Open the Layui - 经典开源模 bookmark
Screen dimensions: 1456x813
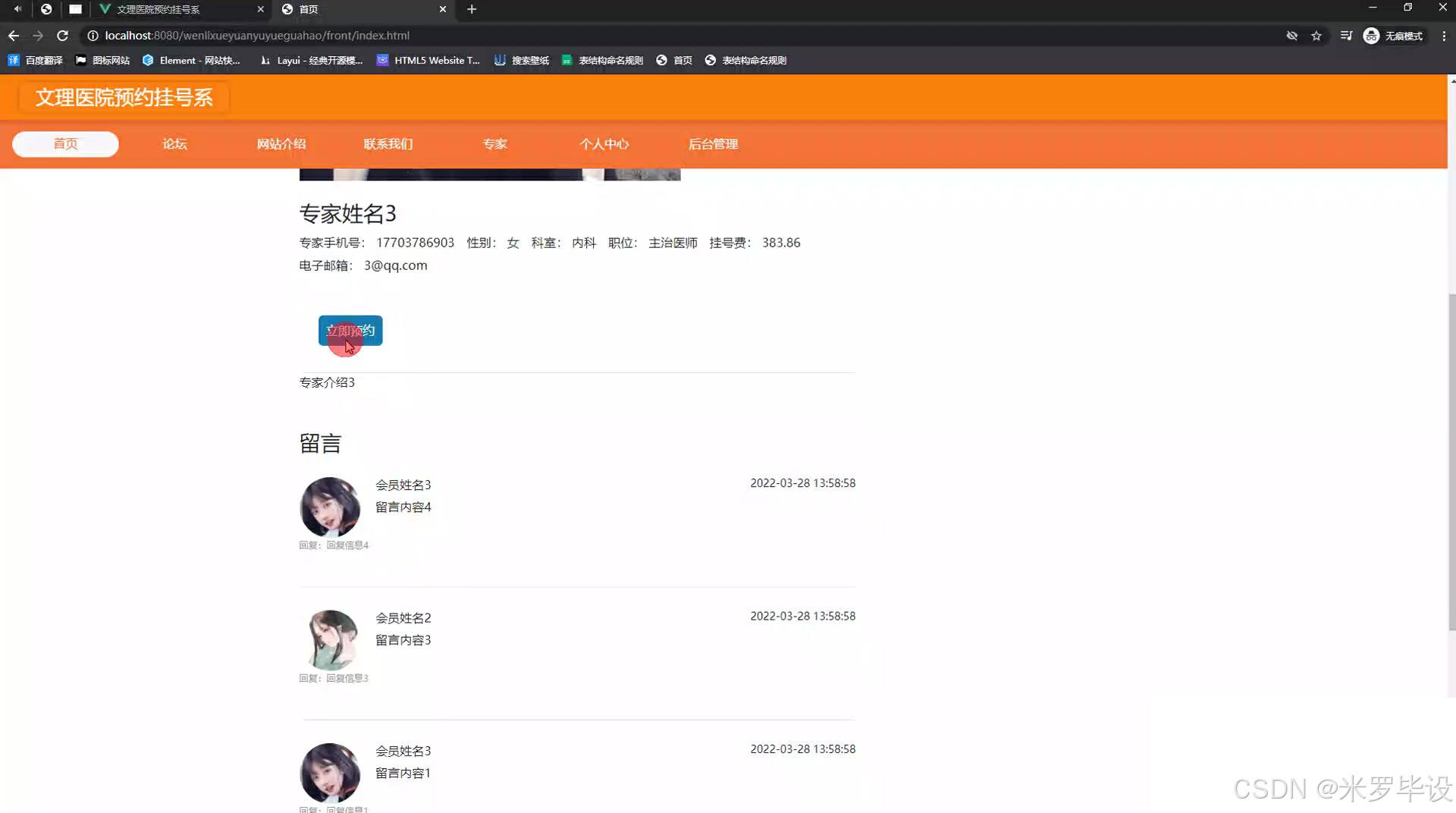[x=312, y=60]
